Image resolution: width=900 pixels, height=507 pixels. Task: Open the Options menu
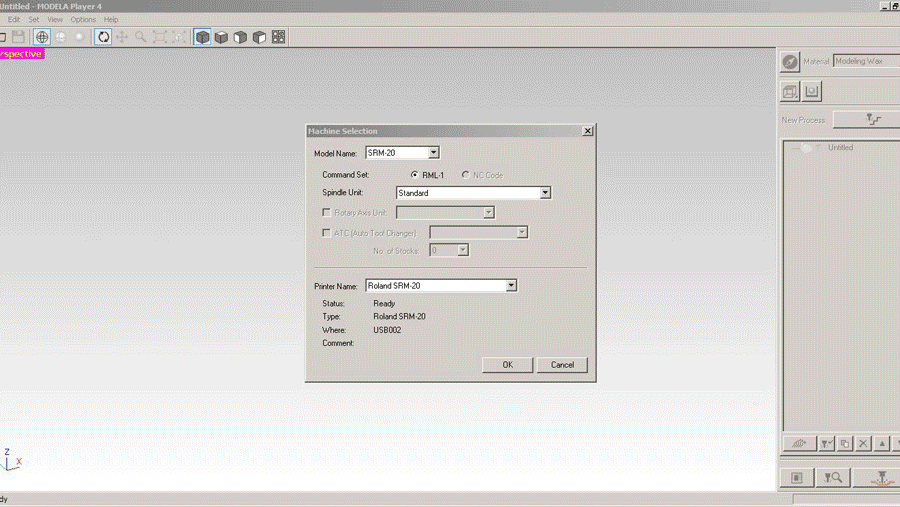[x=83, y=20]
